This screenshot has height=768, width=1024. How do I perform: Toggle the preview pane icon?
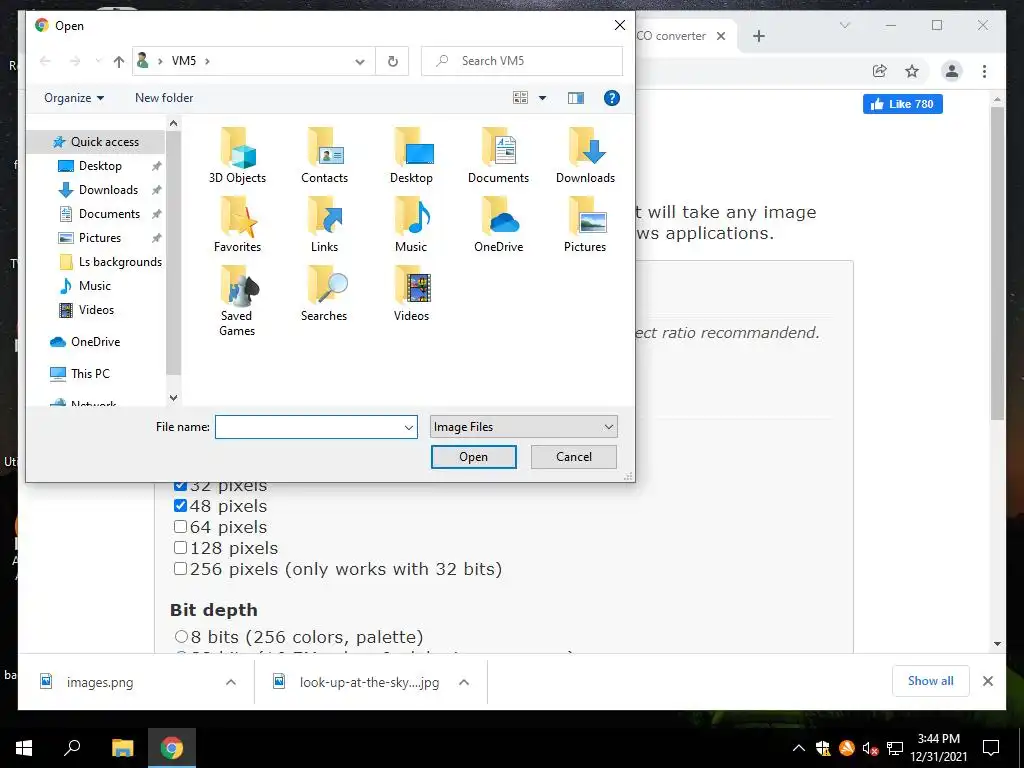pyautogui.click(x=575, y=98)
